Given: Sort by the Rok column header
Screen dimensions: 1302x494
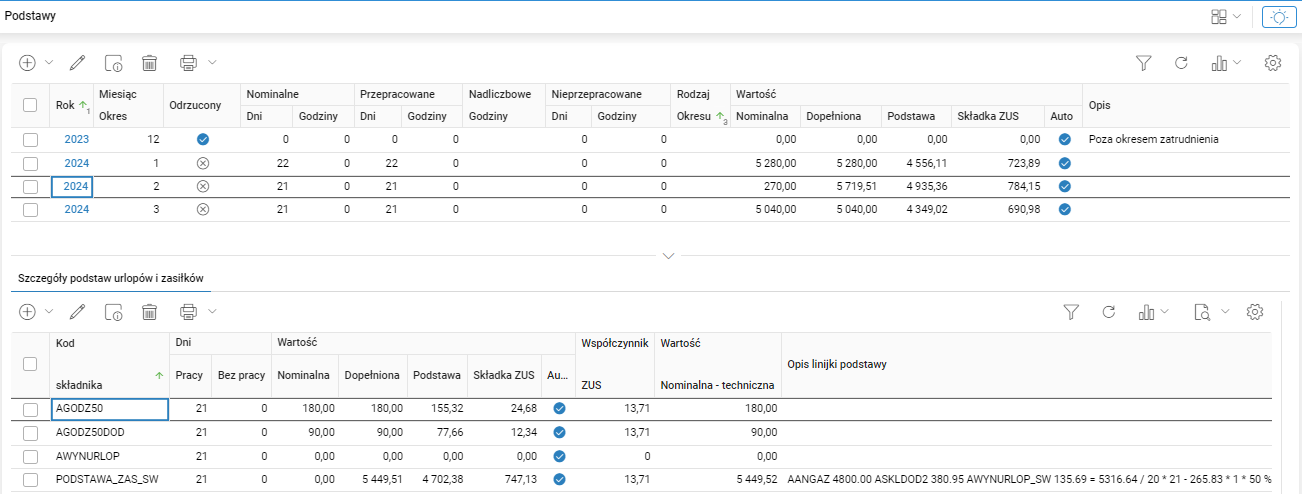Looking at the screenshot, I should tap(71, 105).
